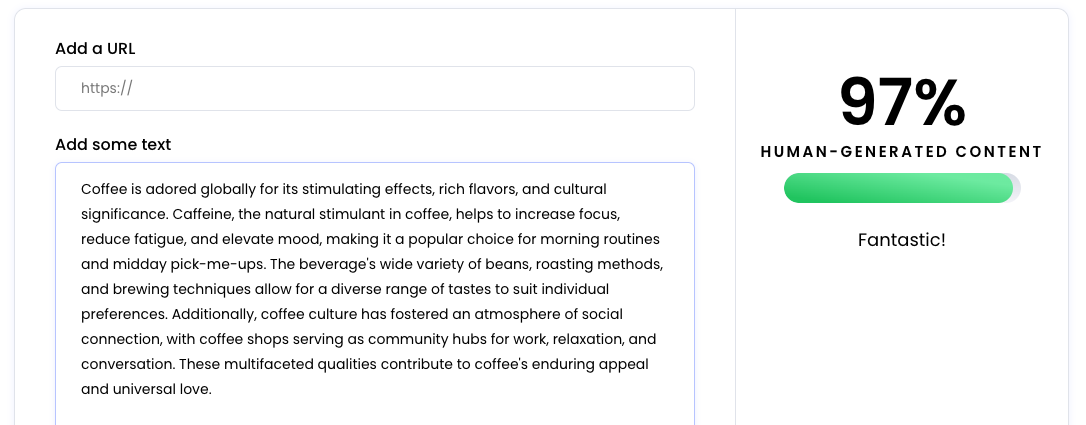1086x425 pixels.
Task: Click the 'Human-Generated Content' label
Action: pyautogui.click(x=902, y=152)
